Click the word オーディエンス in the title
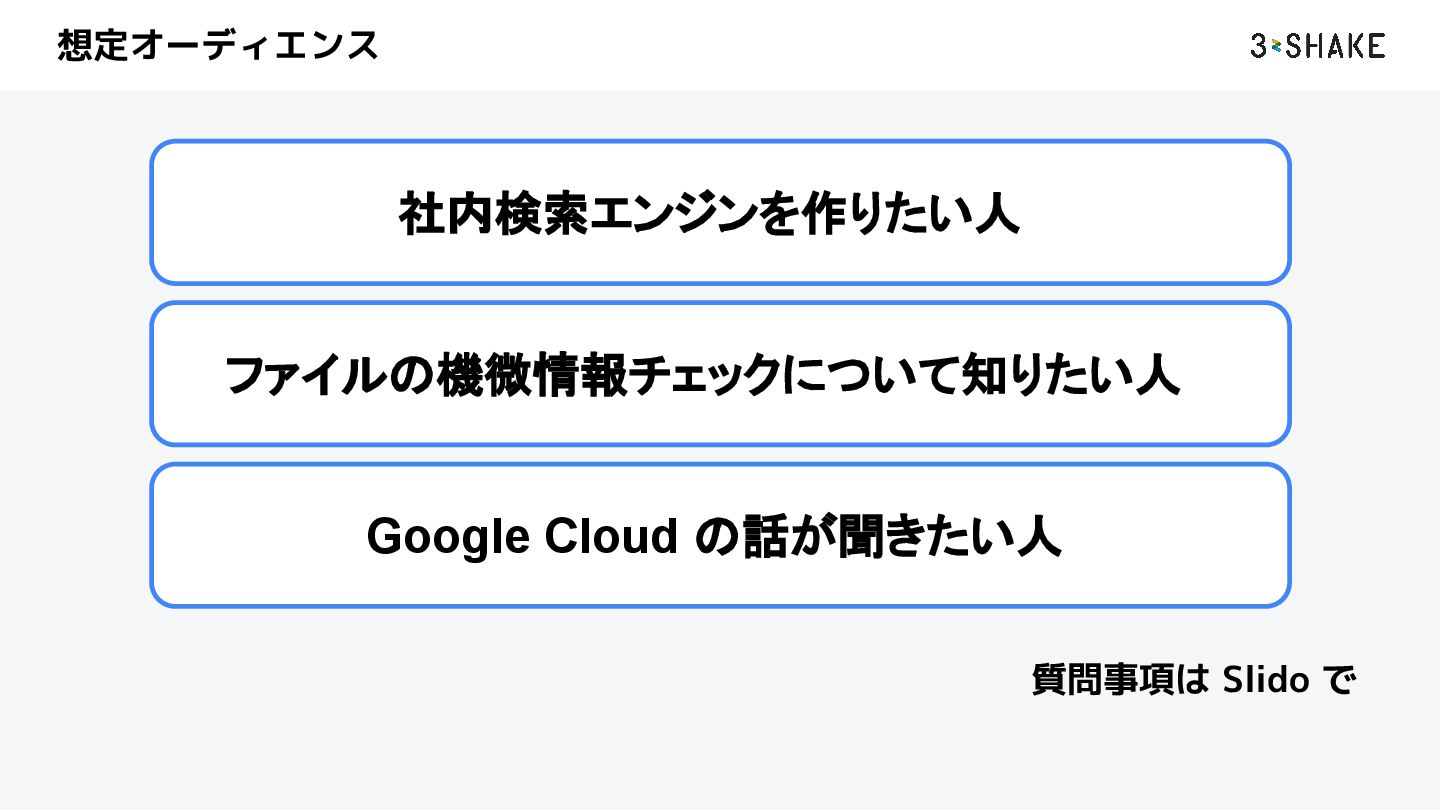 pyautogui.click(x=254, y=46)
